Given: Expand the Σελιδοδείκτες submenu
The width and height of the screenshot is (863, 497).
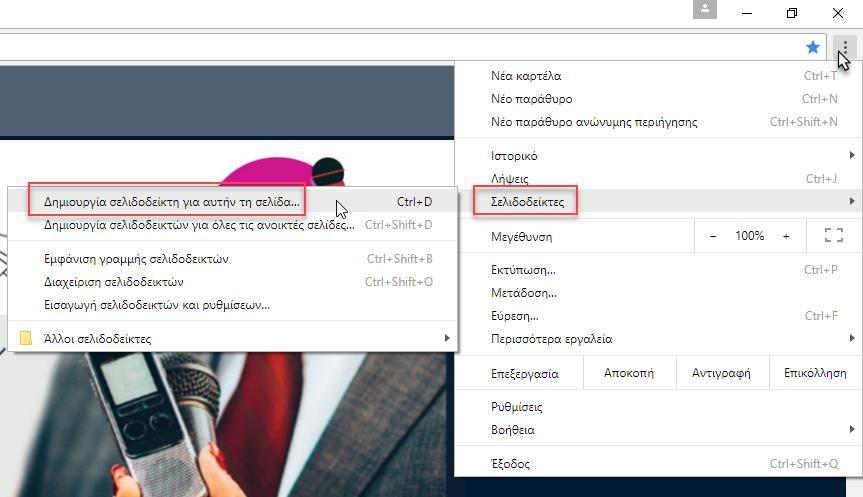Looking at the screenshot, I should (x=658, y=201).
